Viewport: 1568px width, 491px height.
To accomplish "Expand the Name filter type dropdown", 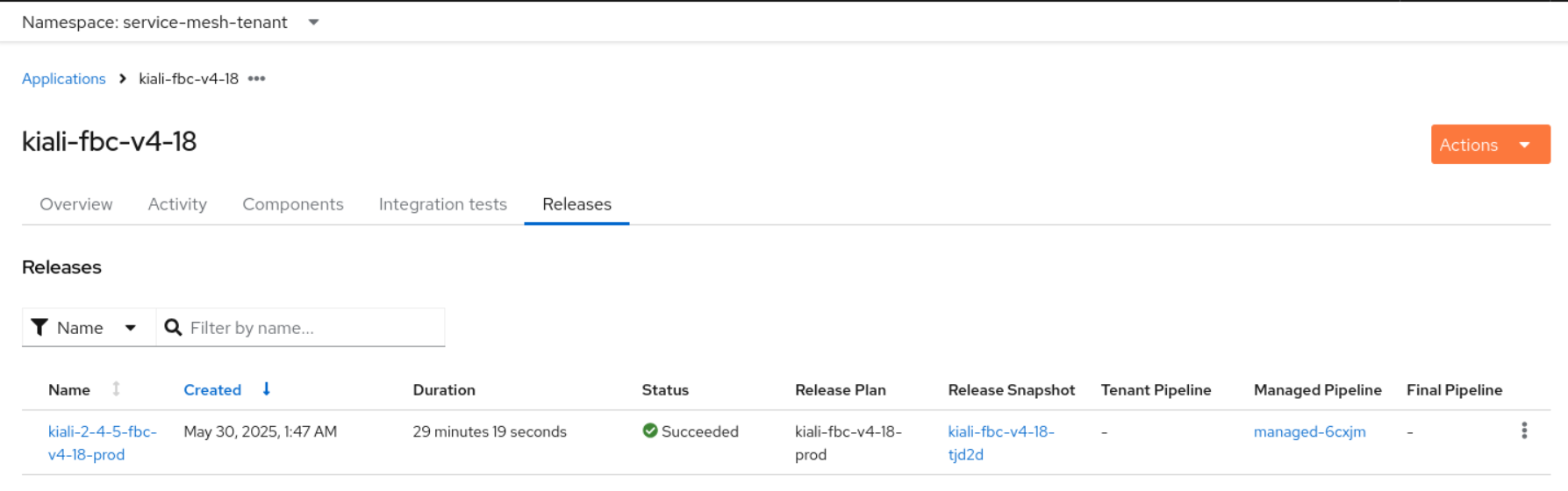I will (x=130, y=328).
